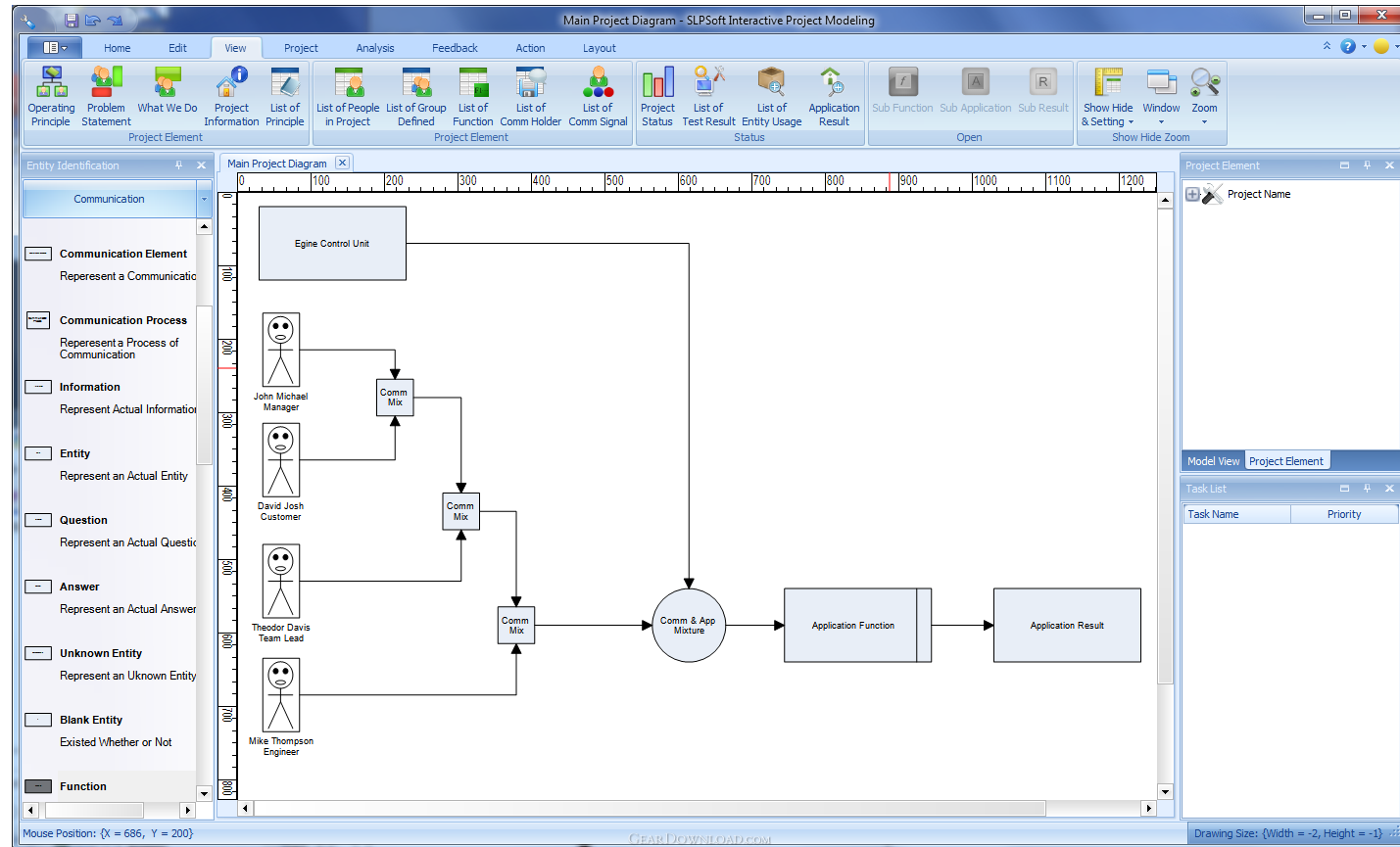
Task: Open the Window dropdown
Action: [x=1161, y=97]
